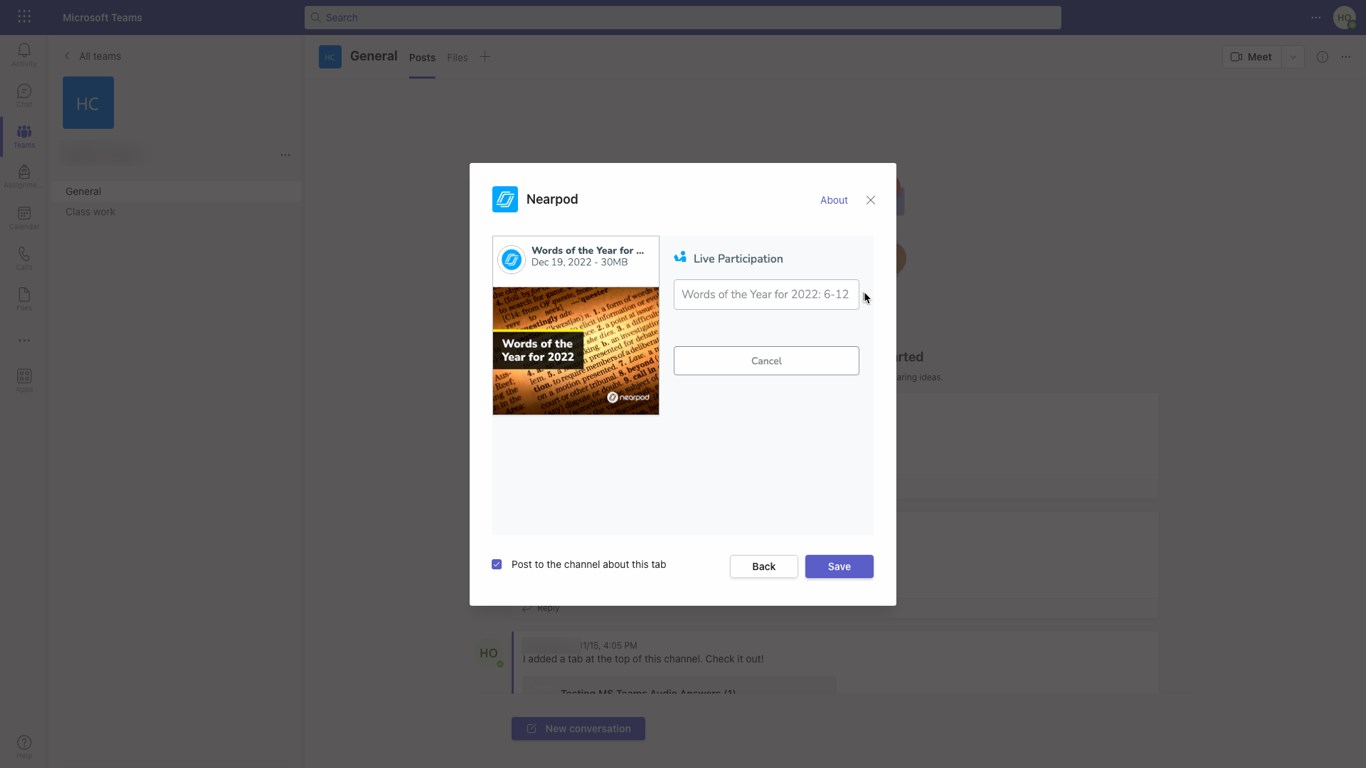Add a new tab with plus icon
Viewport: 1366px width, 768px height.
485,57
